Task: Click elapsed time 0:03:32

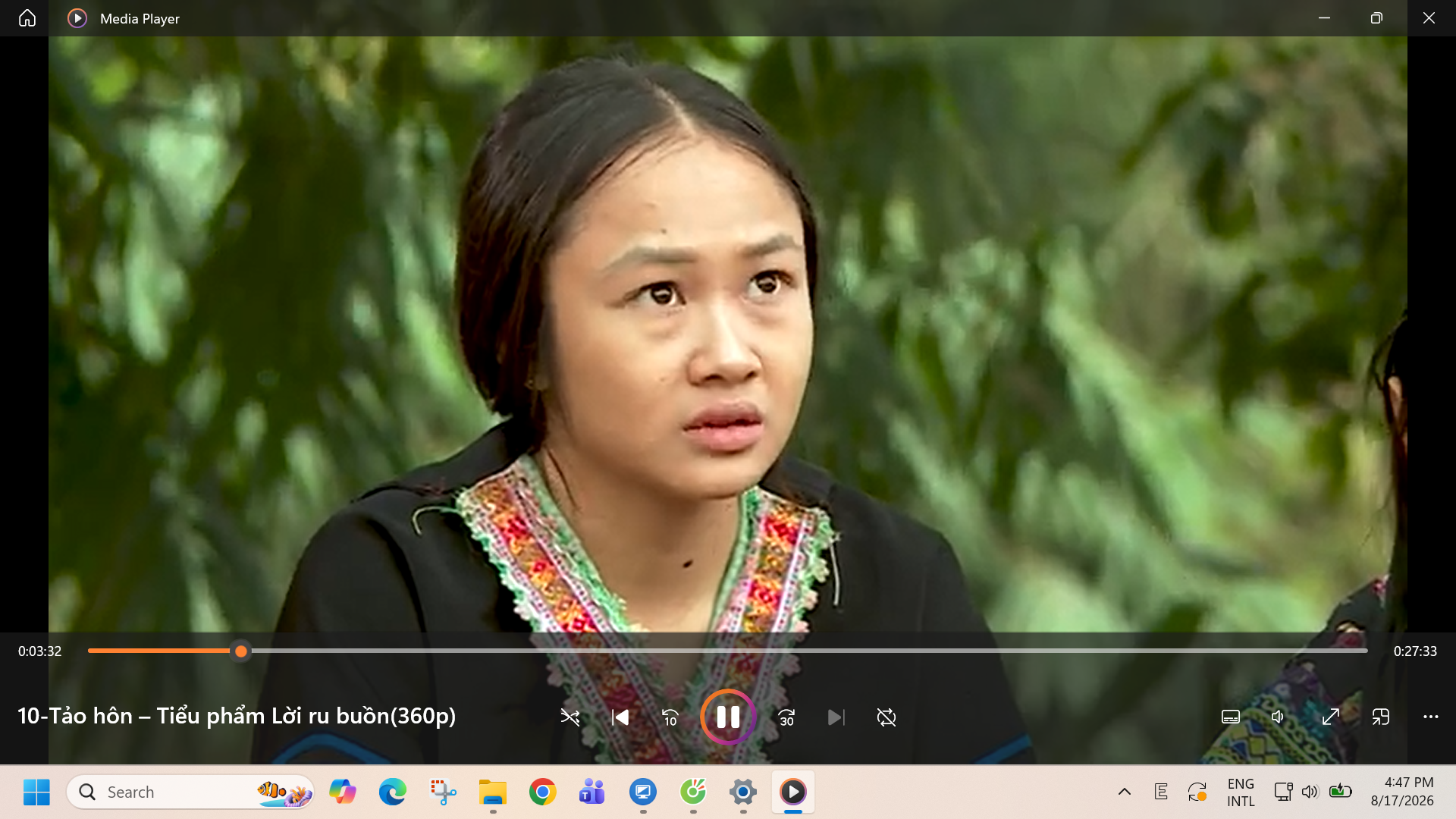Action: tap(40, 651)
